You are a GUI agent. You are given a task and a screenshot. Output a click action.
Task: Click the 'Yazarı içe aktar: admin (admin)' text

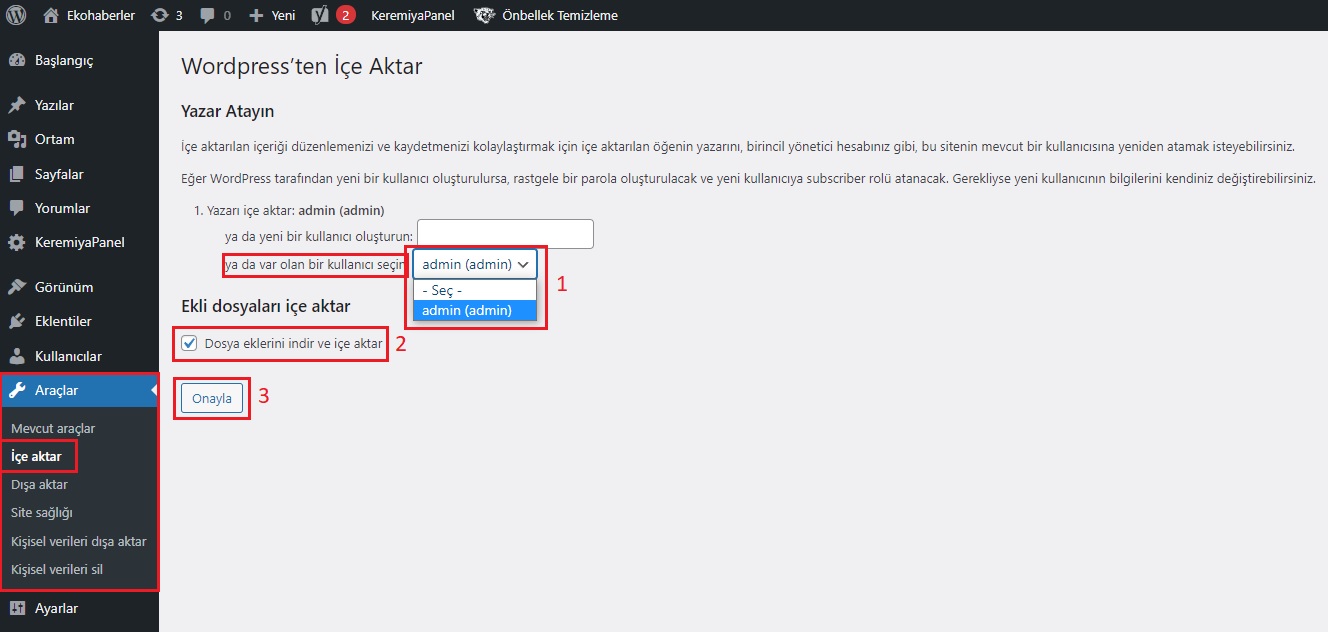[295, 211]
